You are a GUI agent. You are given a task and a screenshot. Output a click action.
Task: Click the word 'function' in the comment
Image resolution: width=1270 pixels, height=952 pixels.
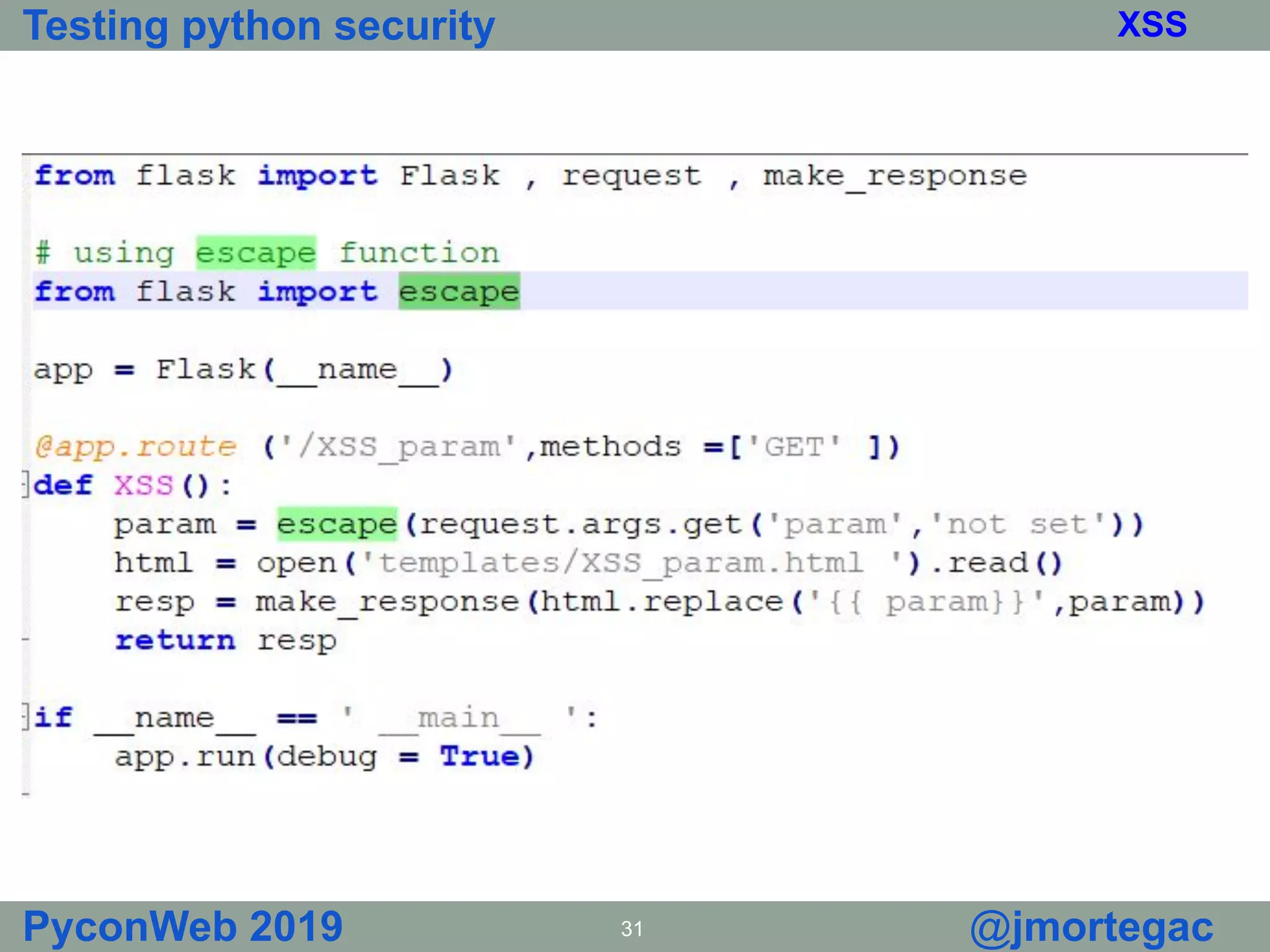pos(419,253)
